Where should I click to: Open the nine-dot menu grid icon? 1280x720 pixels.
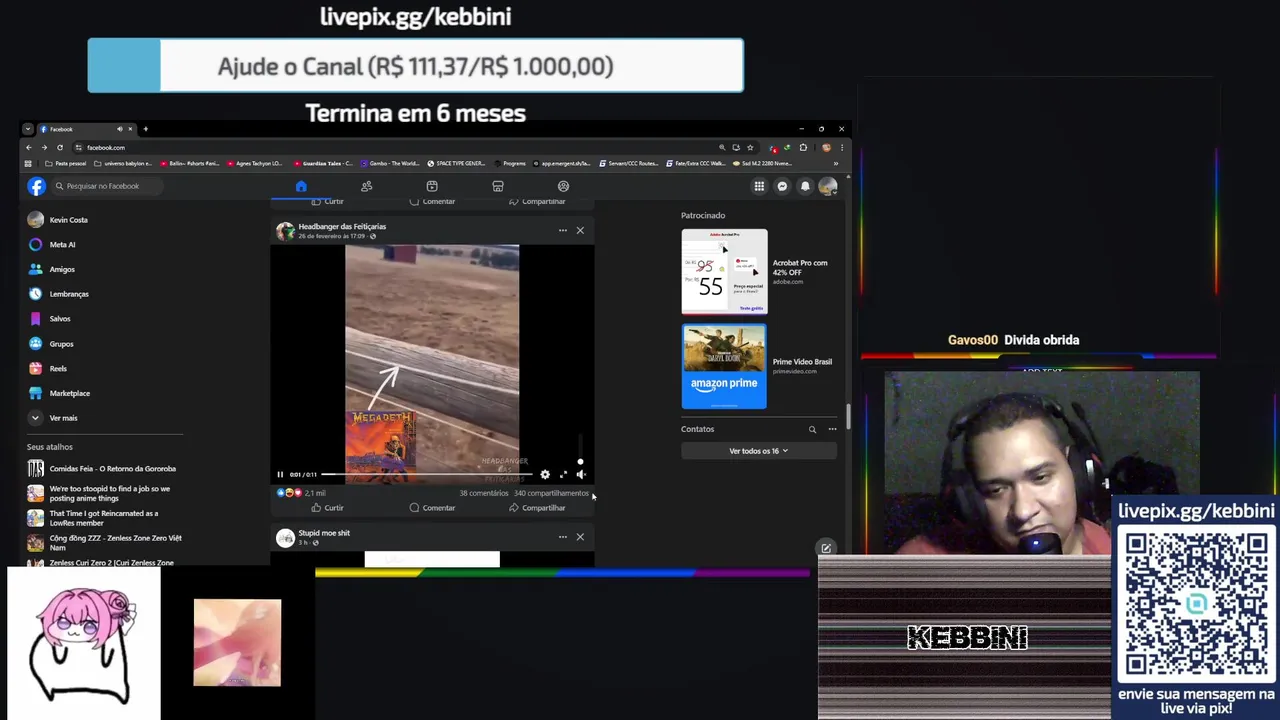tap(759, 186)
